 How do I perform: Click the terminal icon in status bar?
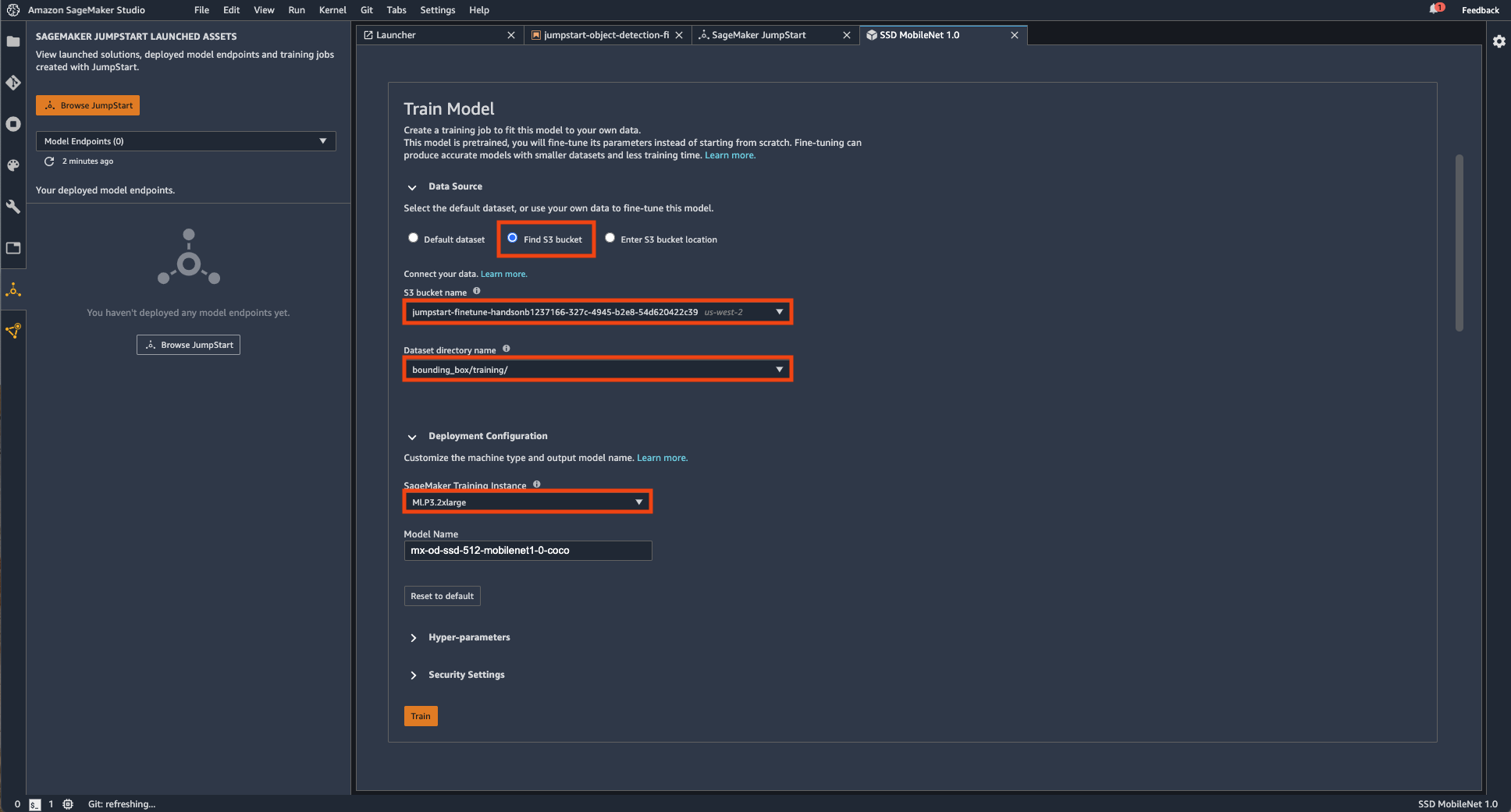click(x=35, y=804)
